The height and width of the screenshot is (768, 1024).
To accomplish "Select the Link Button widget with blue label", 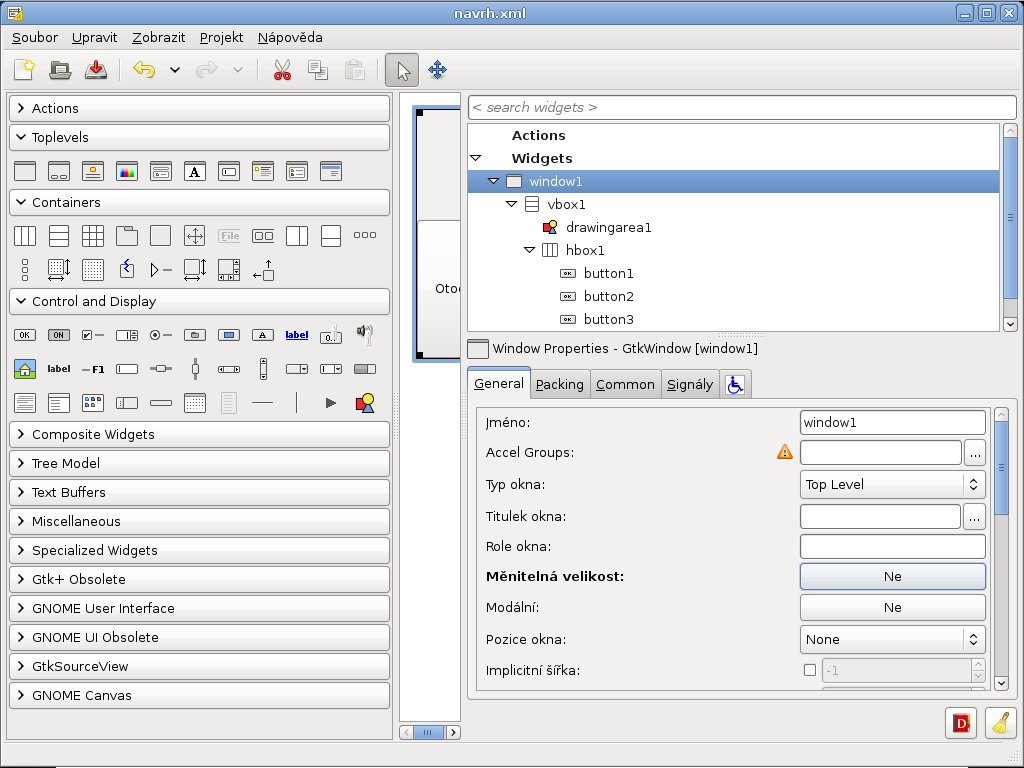I will 296,335.
